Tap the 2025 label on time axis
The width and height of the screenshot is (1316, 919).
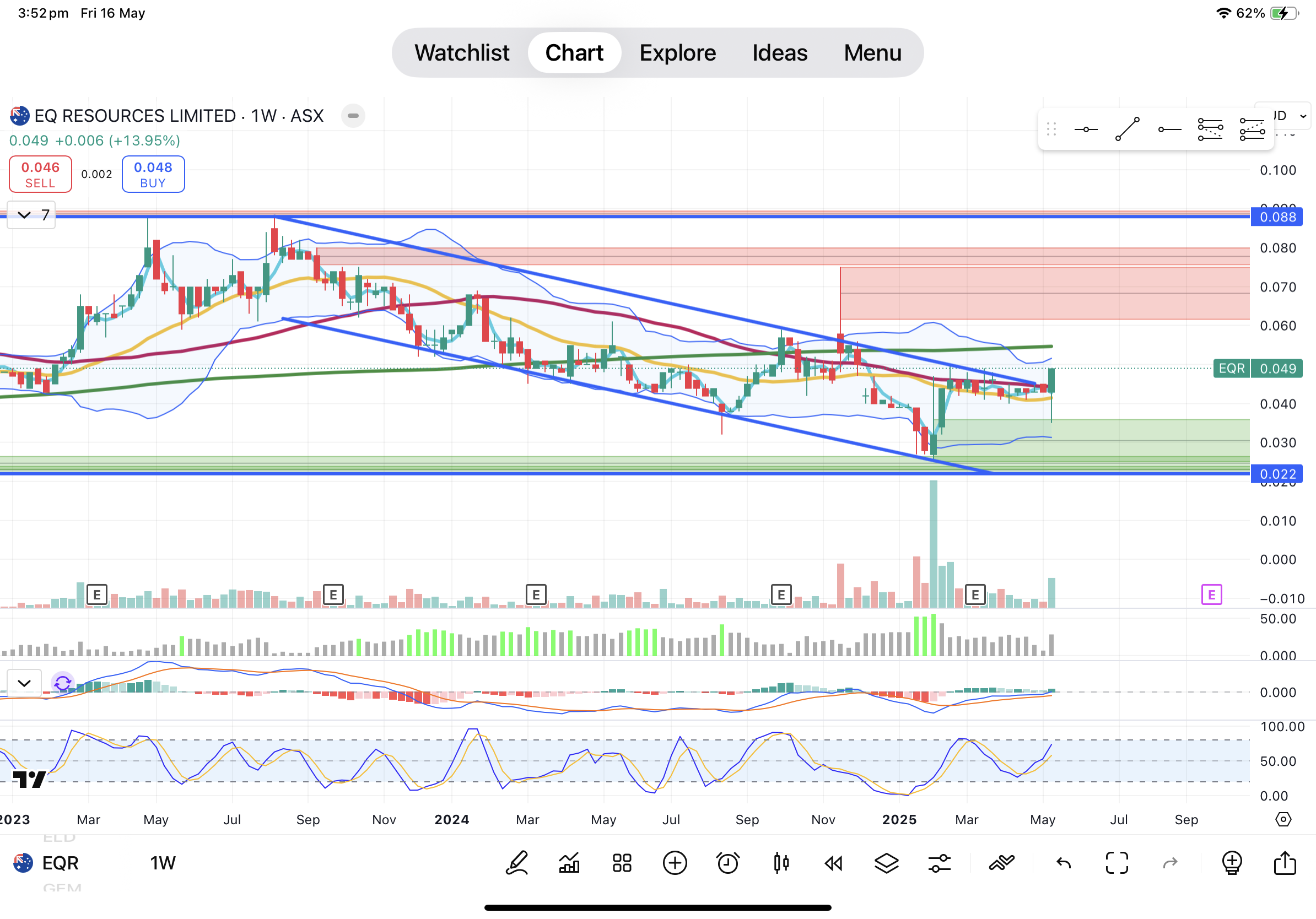pyautogui.click(x=899, y=819)
